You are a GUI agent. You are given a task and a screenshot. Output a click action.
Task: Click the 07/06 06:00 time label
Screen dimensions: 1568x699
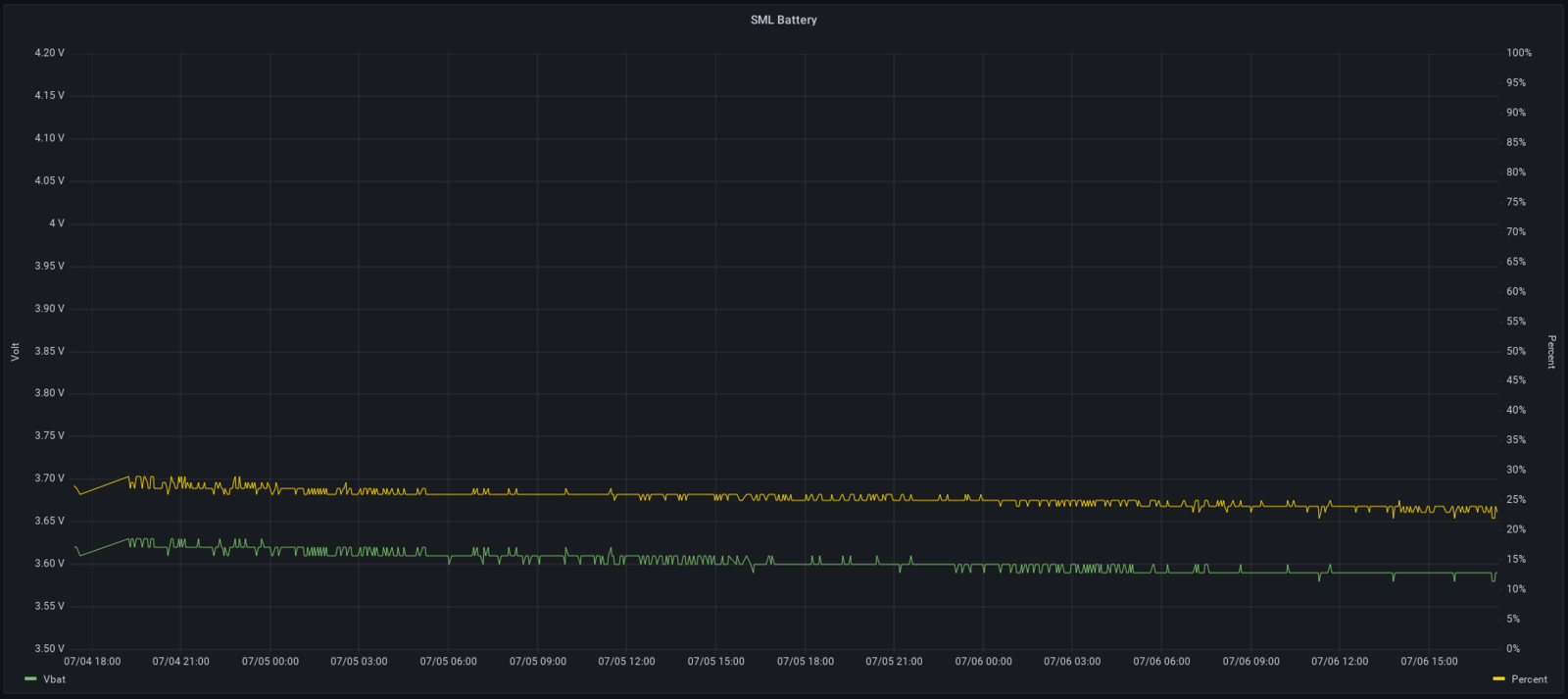(x=1162, y=662)
